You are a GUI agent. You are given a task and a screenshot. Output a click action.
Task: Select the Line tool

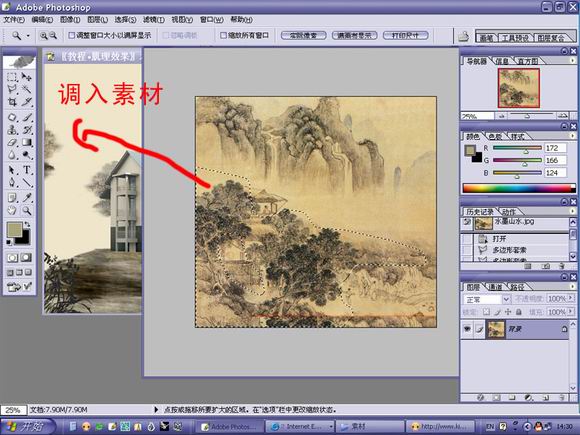(x=26, y=183)
